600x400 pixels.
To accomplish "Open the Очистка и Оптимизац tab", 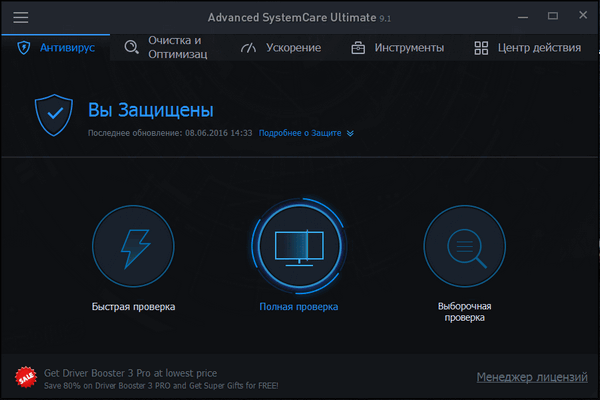I will point(175,48).
